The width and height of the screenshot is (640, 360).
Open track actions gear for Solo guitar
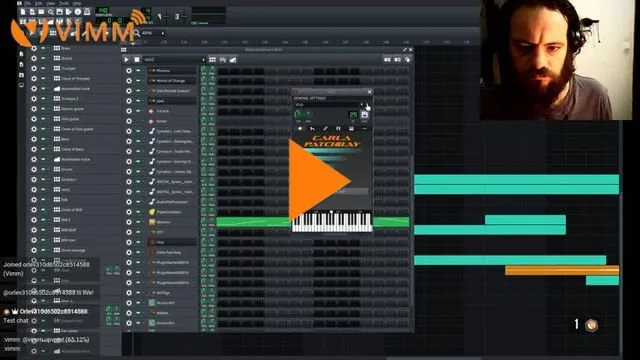34,119
